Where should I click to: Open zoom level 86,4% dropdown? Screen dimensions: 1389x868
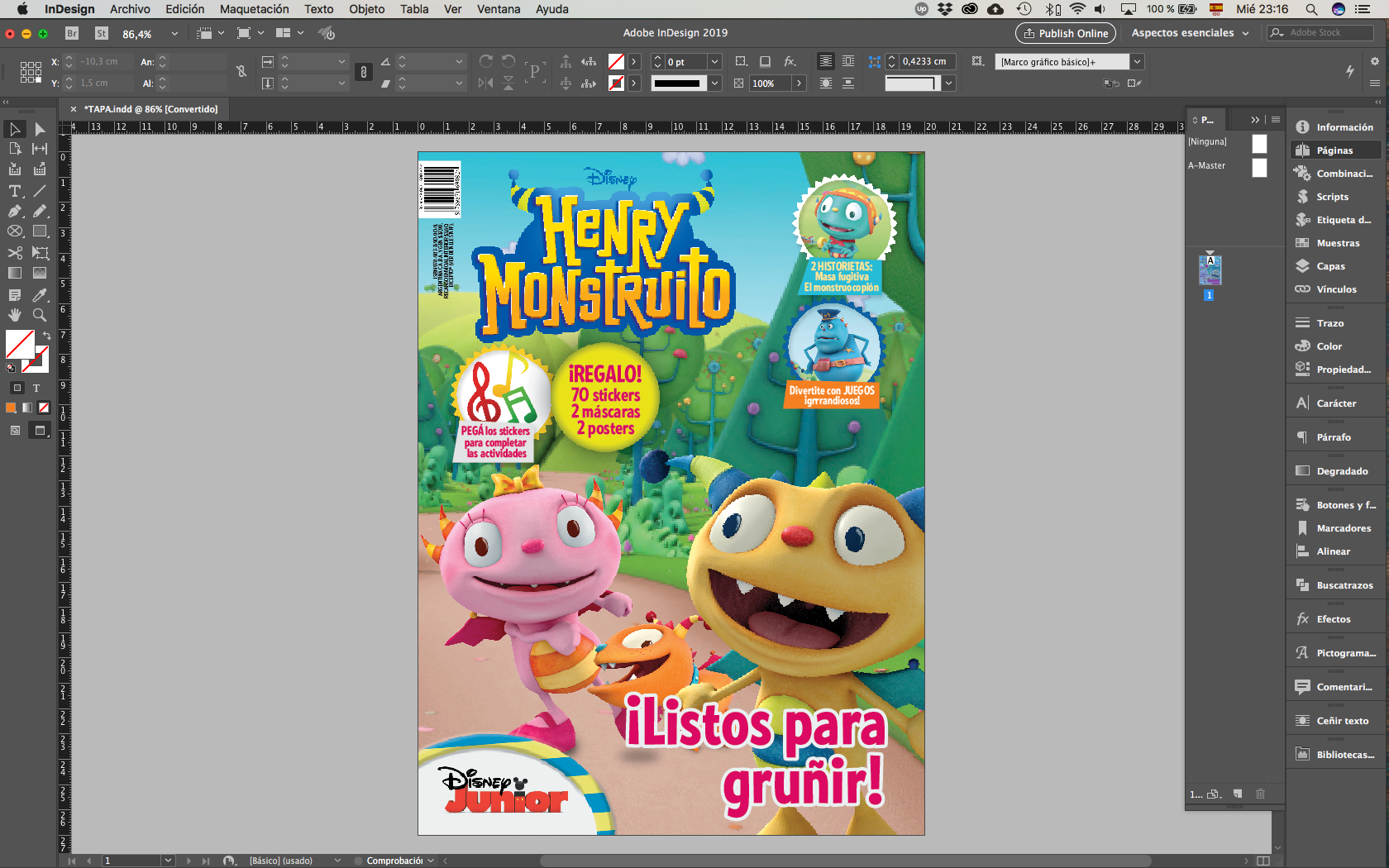pos(174,34)
